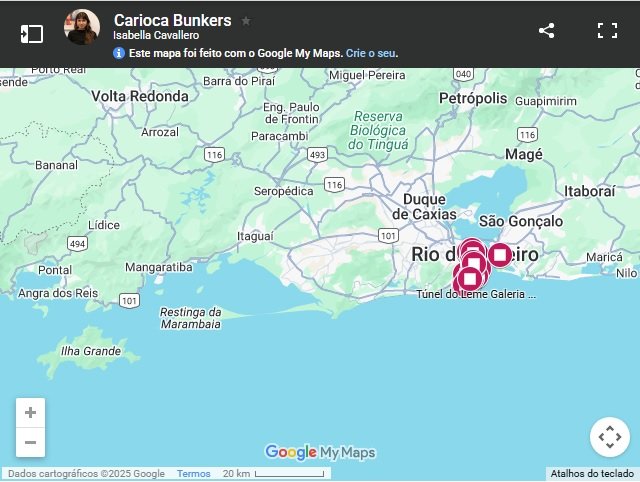Click the Google My Maps logo

click(x=320, y=452)
